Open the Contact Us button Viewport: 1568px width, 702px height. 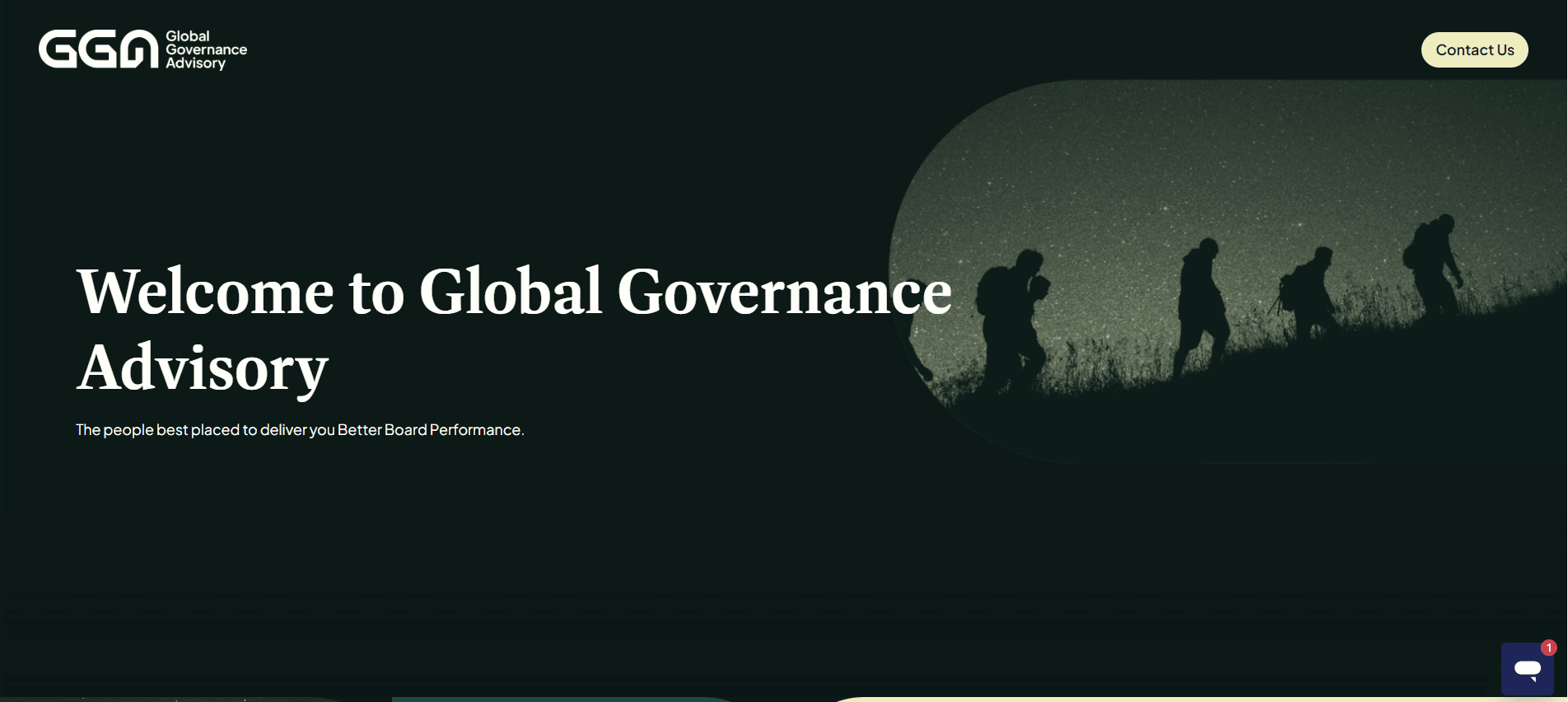(x=1474, y=49)
